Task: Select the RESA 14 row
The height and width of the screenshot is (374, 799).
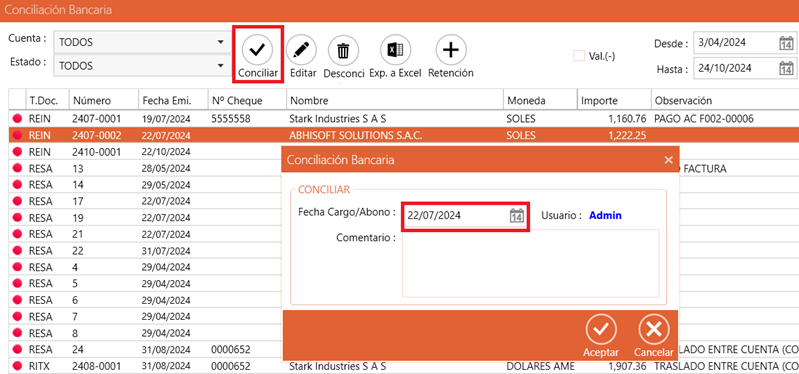Action: click(x=145, y=184)
